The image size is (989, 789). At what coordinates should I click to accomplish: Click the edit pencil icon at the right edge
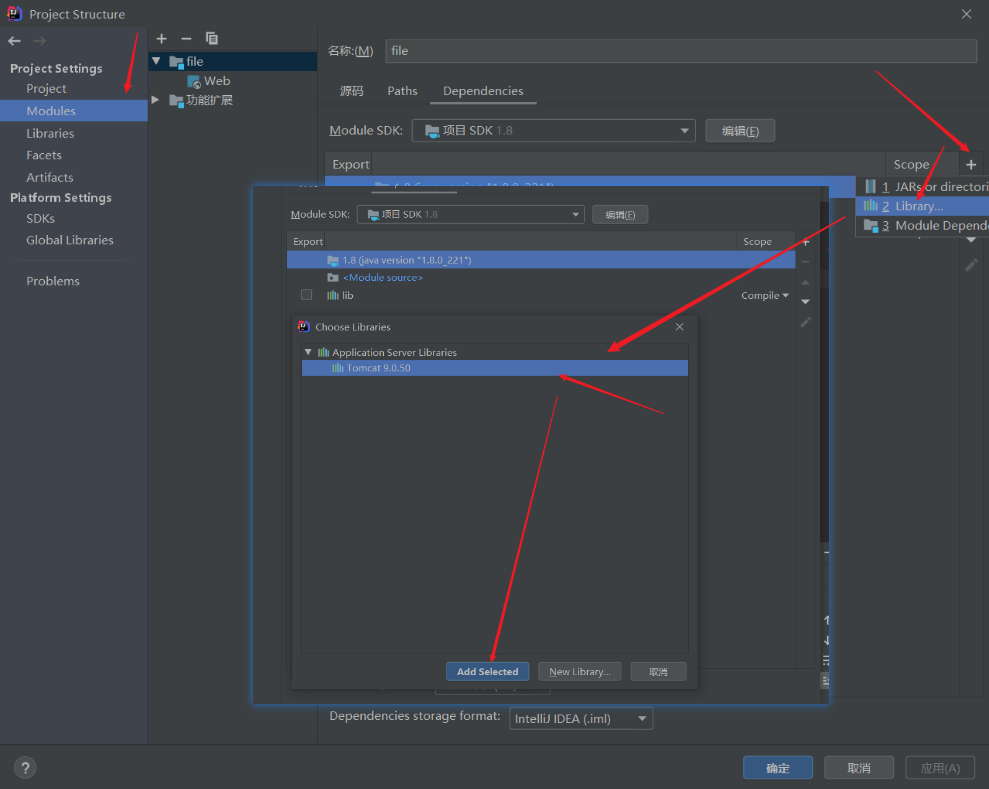pos(971,265)
